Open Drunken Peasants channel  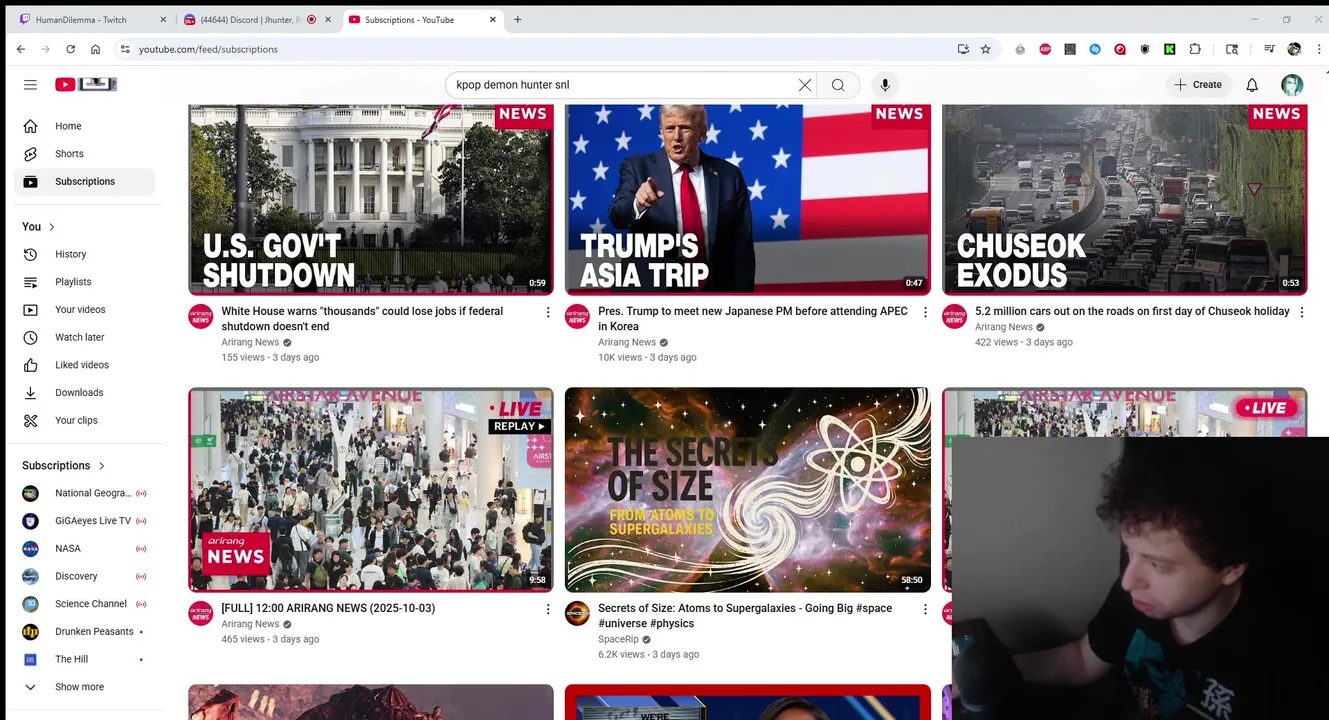pos(85,632)
